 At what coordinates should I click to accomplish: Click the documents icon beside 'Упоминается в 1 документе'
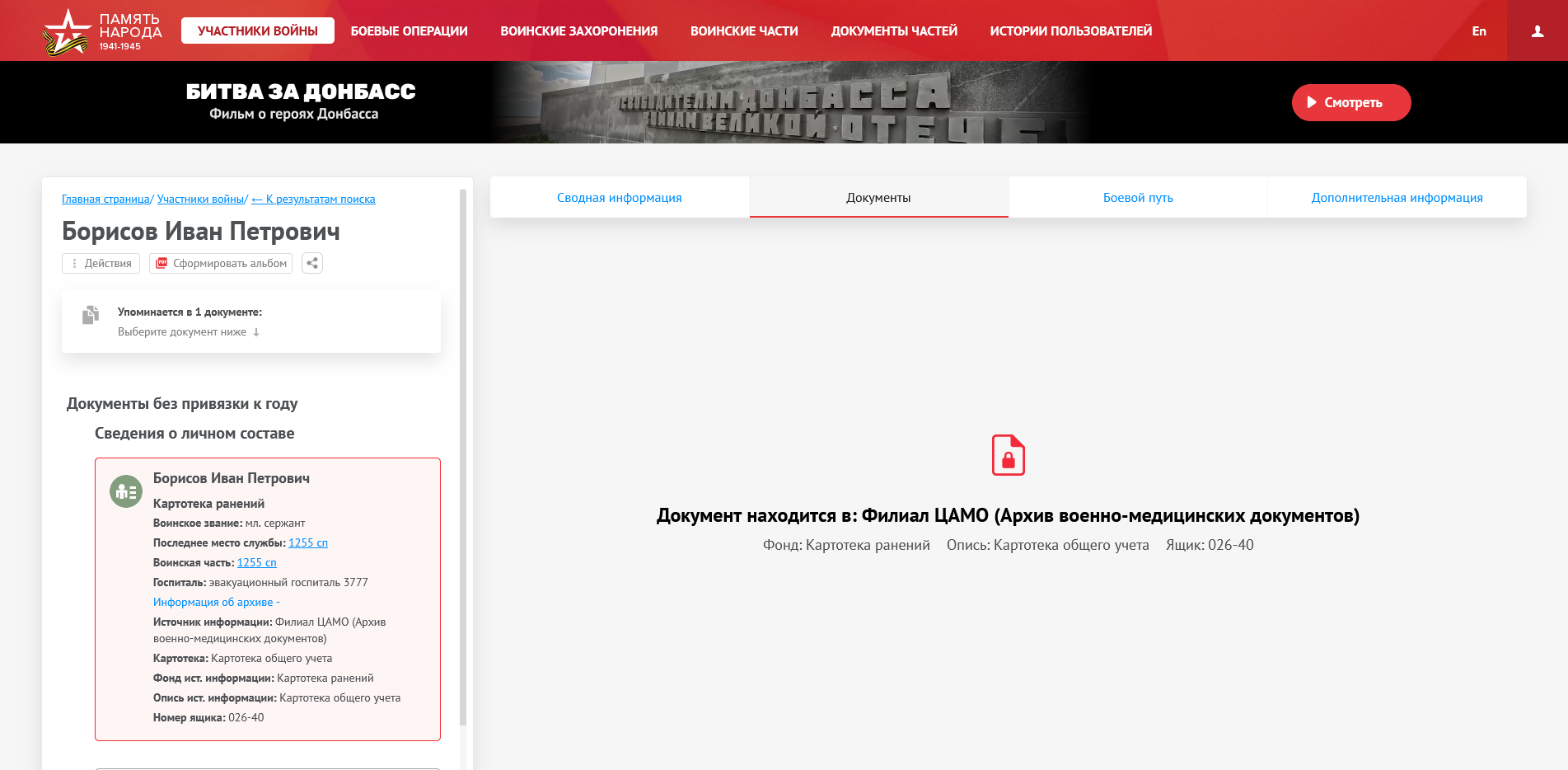click(x=91, y=315)
